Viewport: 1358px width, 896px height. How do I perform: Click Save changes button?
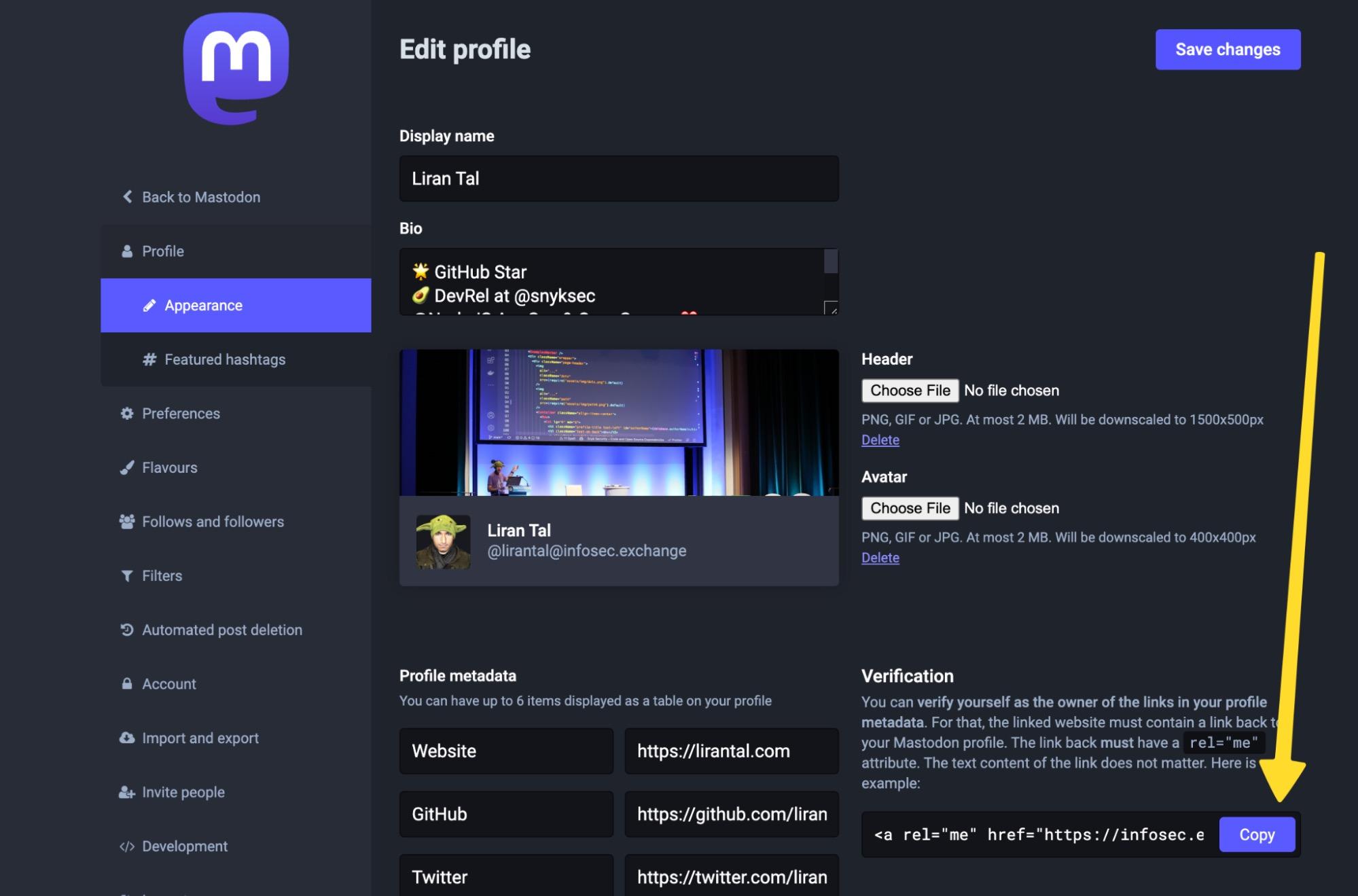[1227, 49]
